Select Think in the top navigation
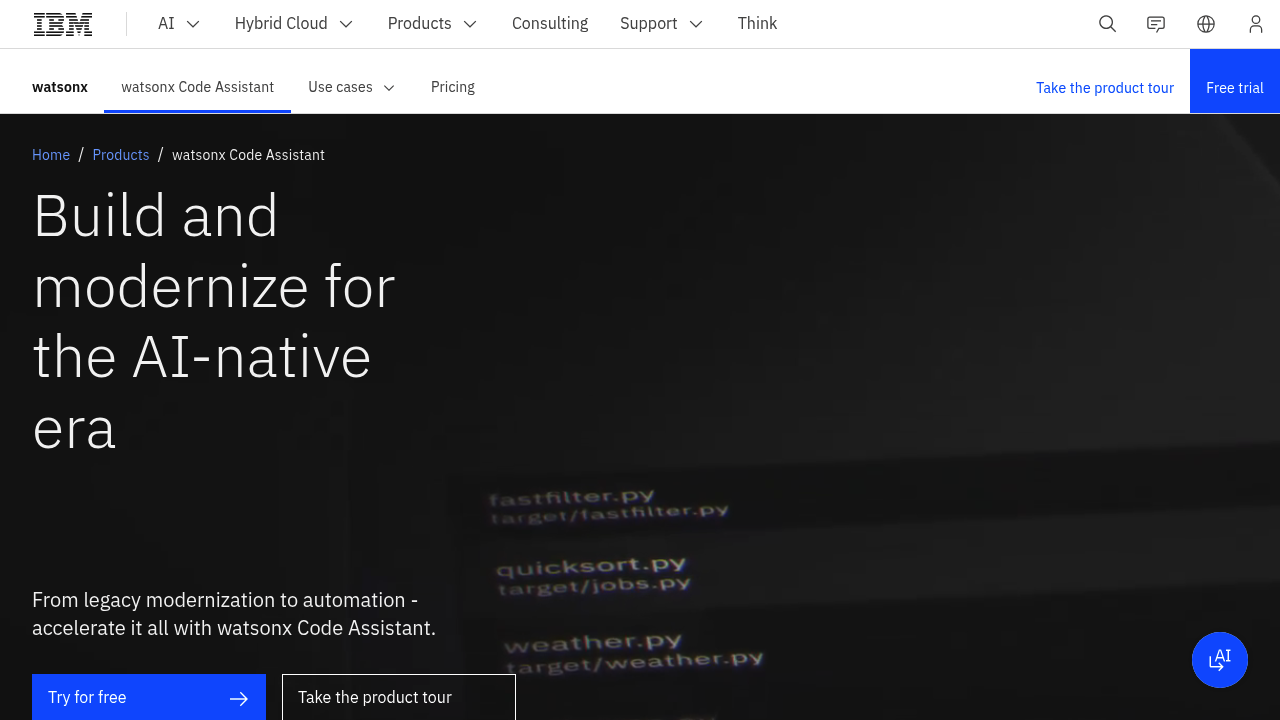The image size is (1280, 720). 757,23
